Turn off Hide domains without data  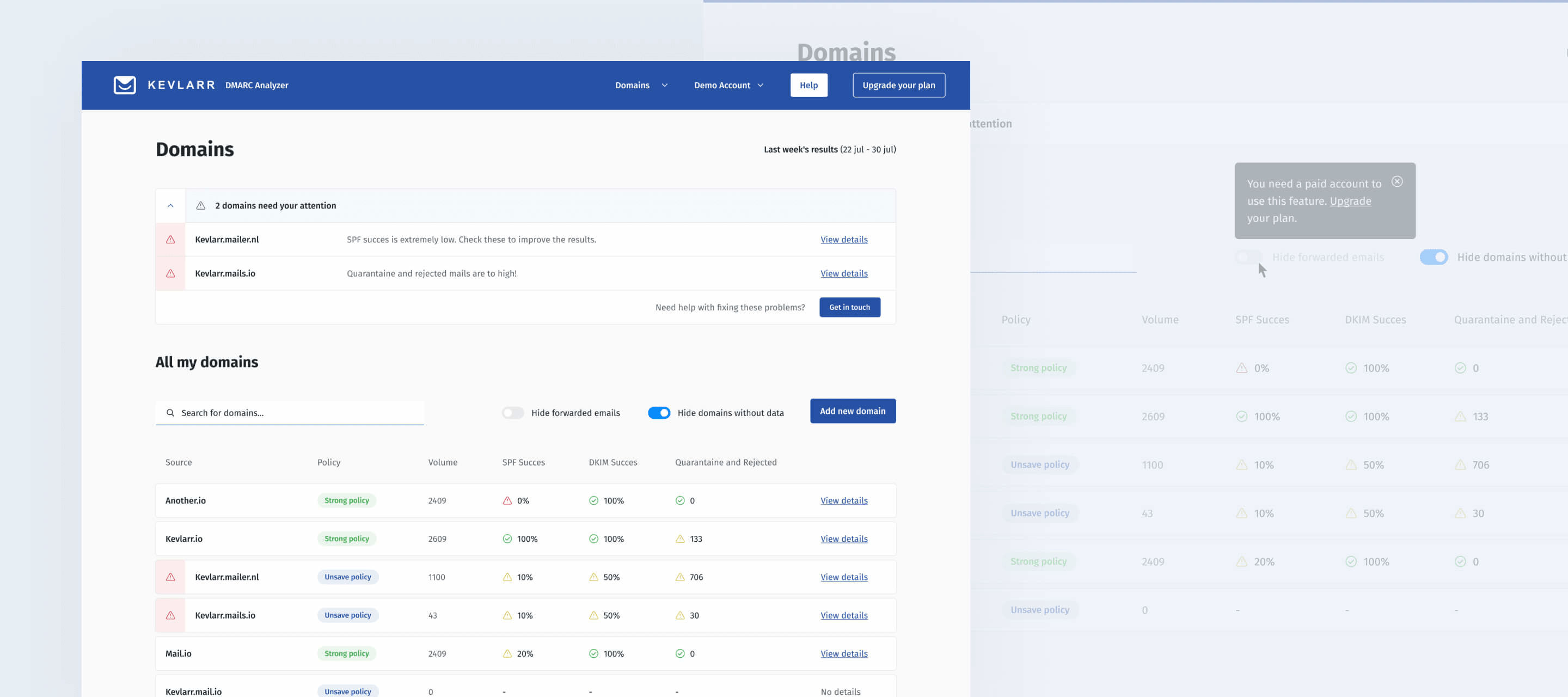659,413
